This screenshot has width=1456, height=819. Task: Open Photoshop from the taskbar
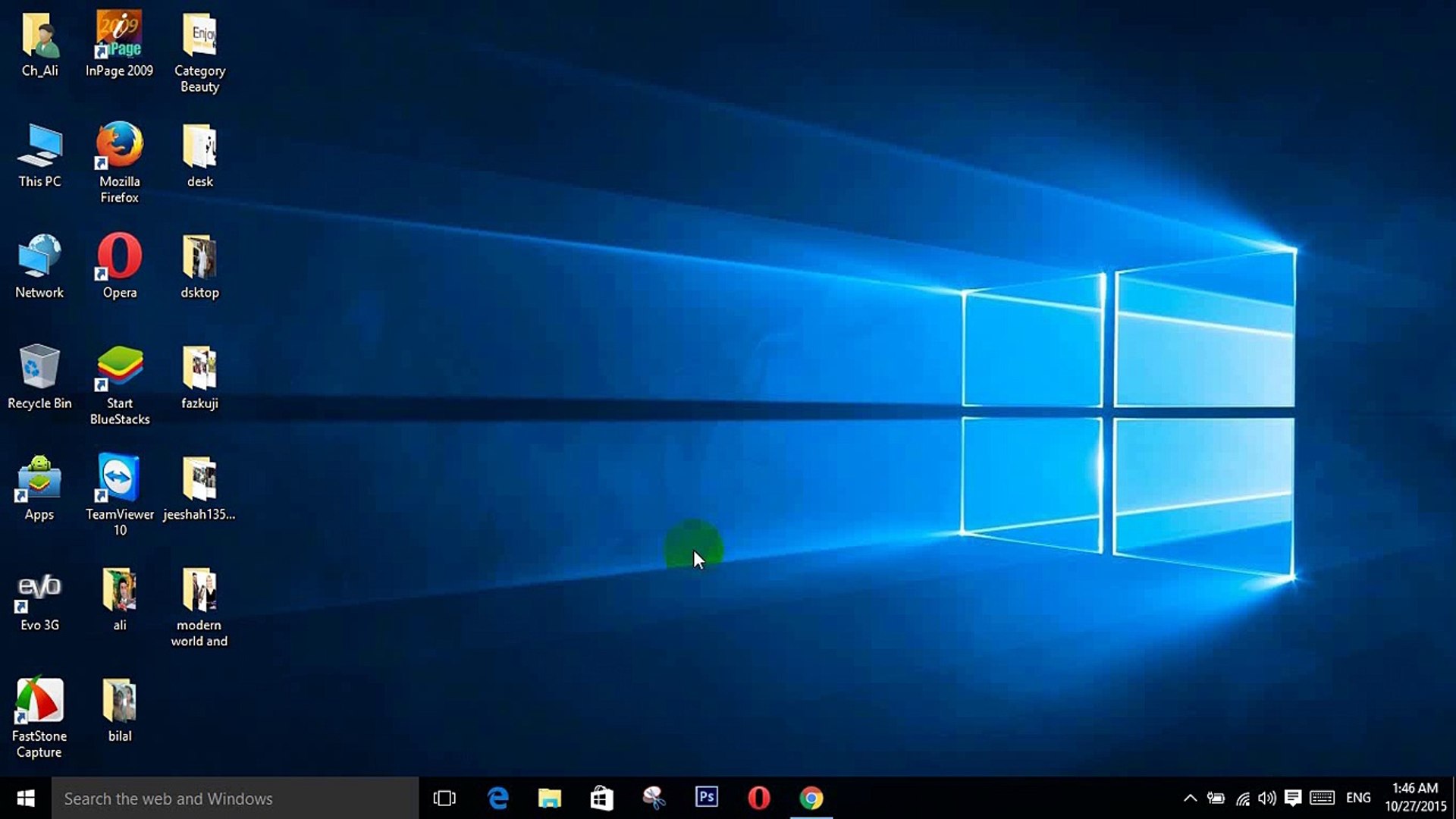706,798
